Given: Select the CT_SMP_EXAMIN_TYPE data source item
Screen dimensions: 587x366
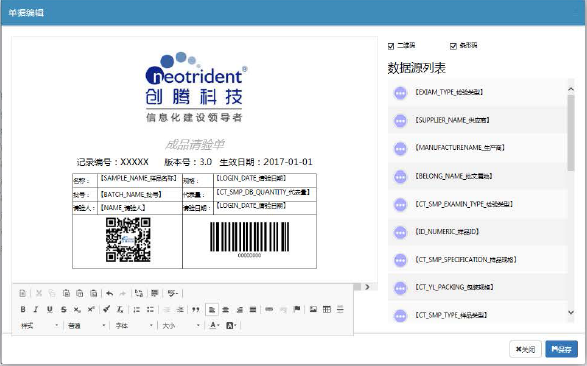Looking at the screenshot, I should point(478,204).
